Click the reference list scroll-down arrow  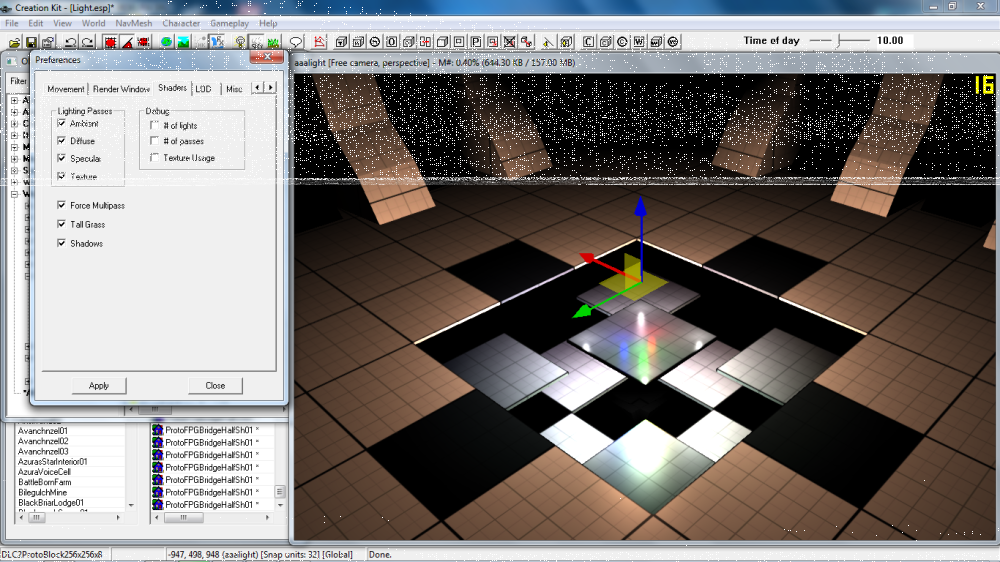click(280, 505)
